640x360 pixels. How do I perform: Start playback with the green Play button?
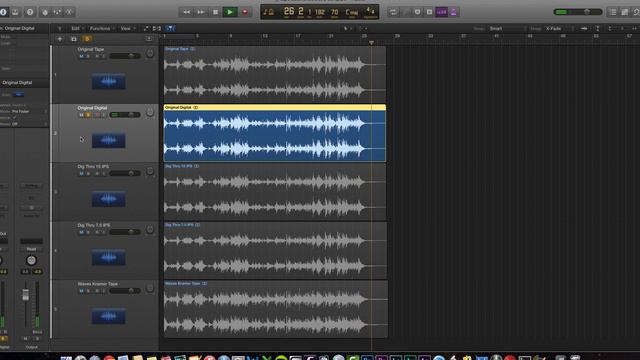coord(230,12)
